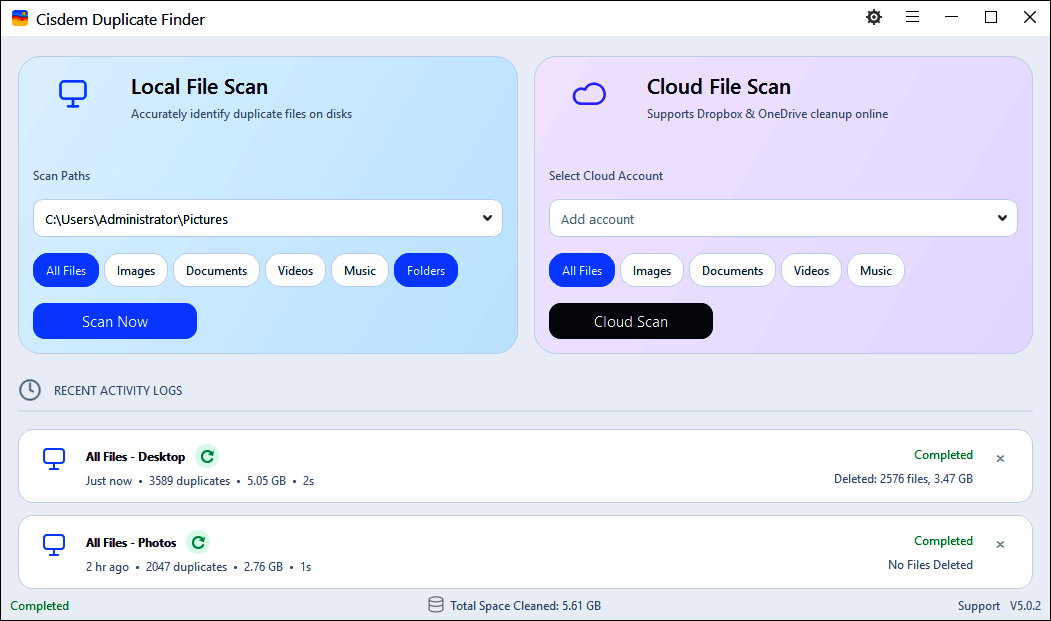The height and width of the screenshot is (621, 1051).
Task: Toggle the local Images filter
Action: pos(136,270)
